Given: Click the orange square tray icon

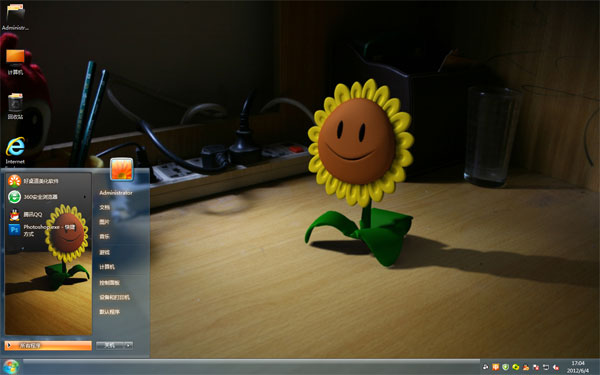Looking at the screenshot, I should [496, 367].
